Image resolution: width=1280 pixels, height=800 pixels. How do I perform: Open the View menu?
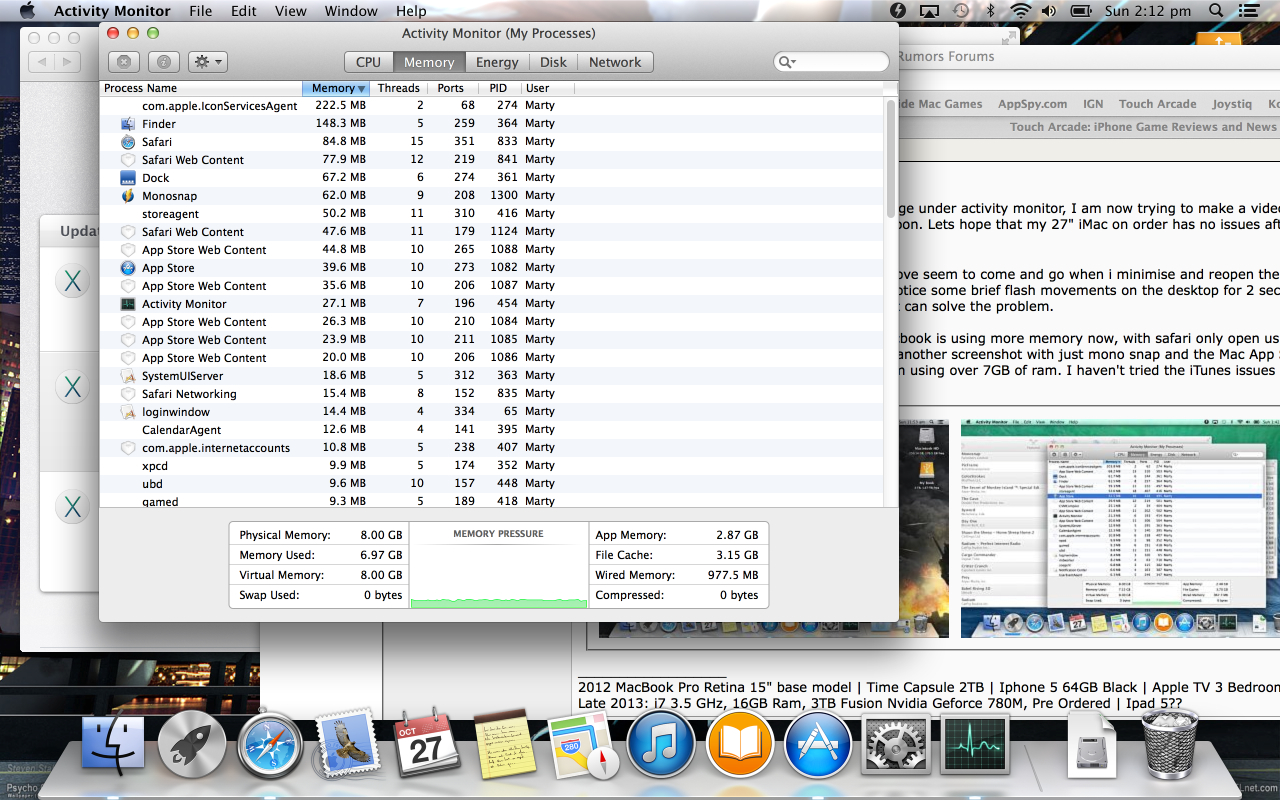(x=291, y=11)
